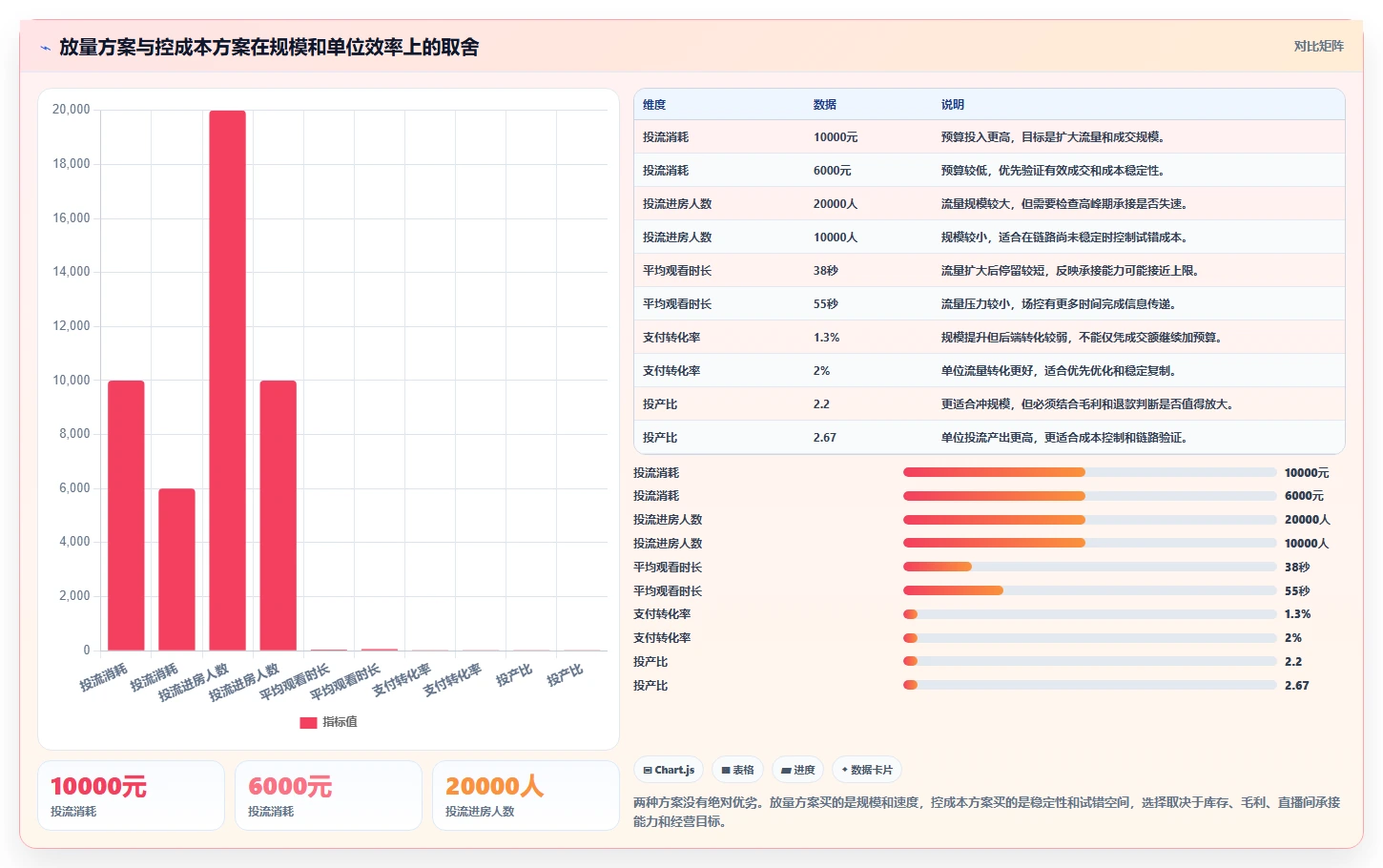Click the blue icon beside the header title
Viewport: 1383px width, 868px height.
(x=45, y=48)
